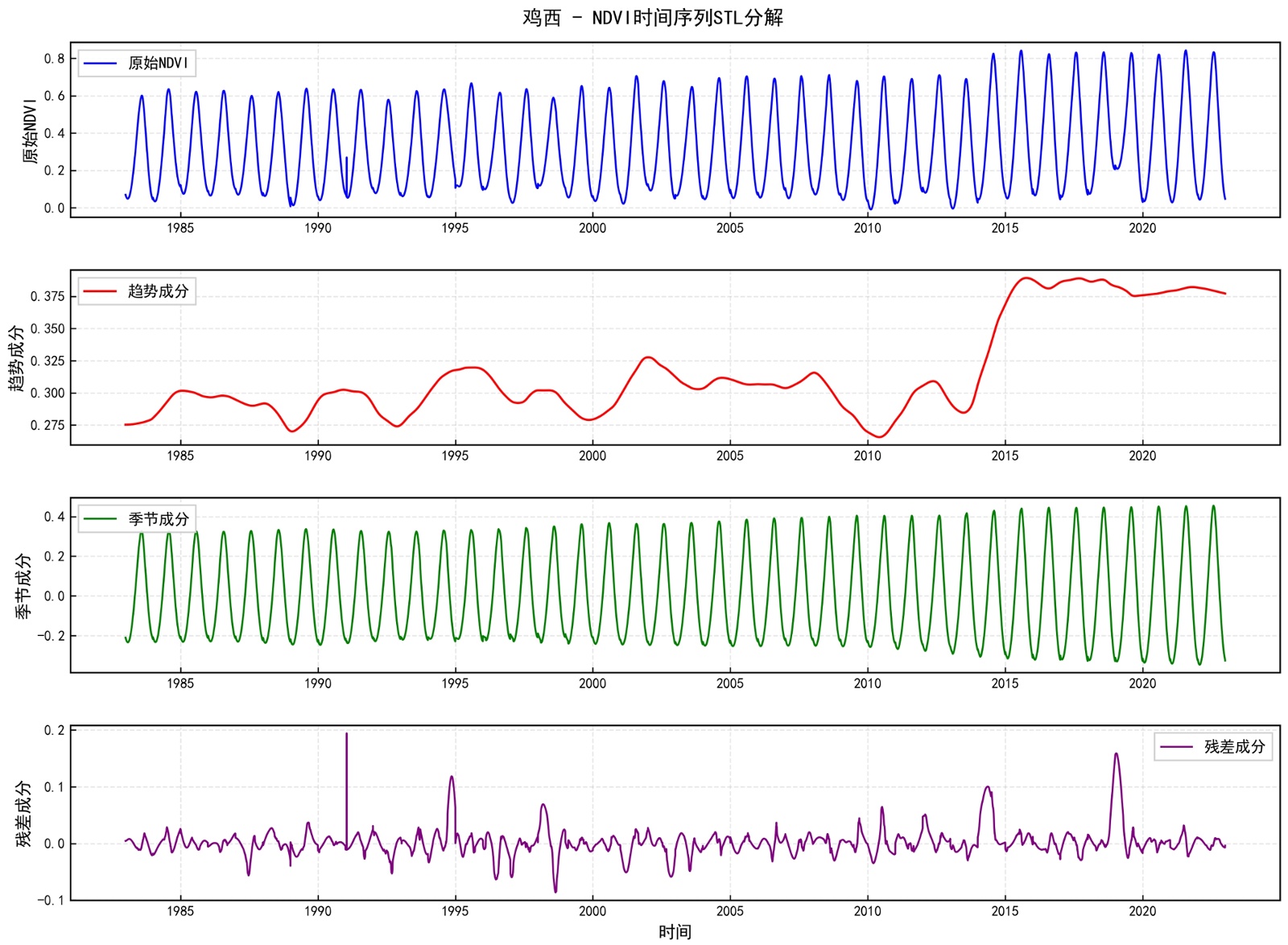Click the 0.375 y-tick in trend panel
The height and width of the screenshot is (945, 1288).
tap(47, 297)
